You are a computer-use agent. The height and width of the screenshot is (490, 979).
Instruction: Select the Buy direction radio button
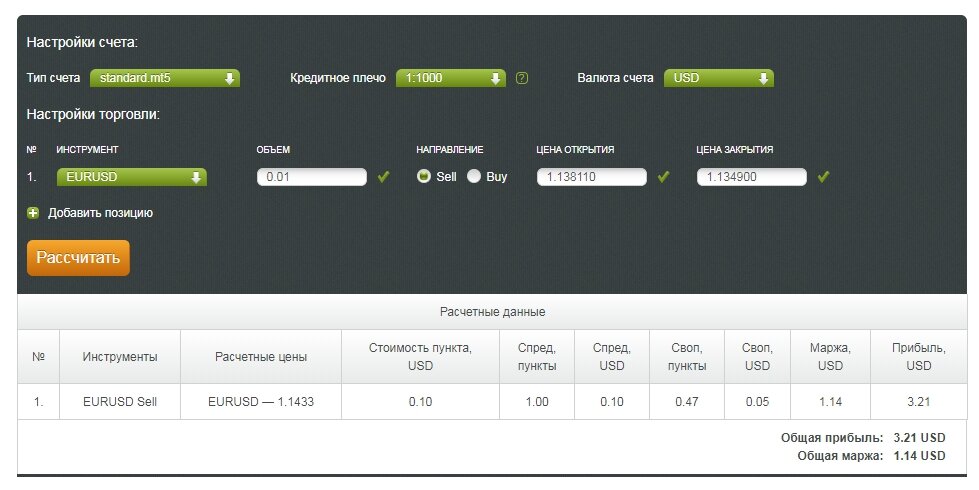(474, 177)
